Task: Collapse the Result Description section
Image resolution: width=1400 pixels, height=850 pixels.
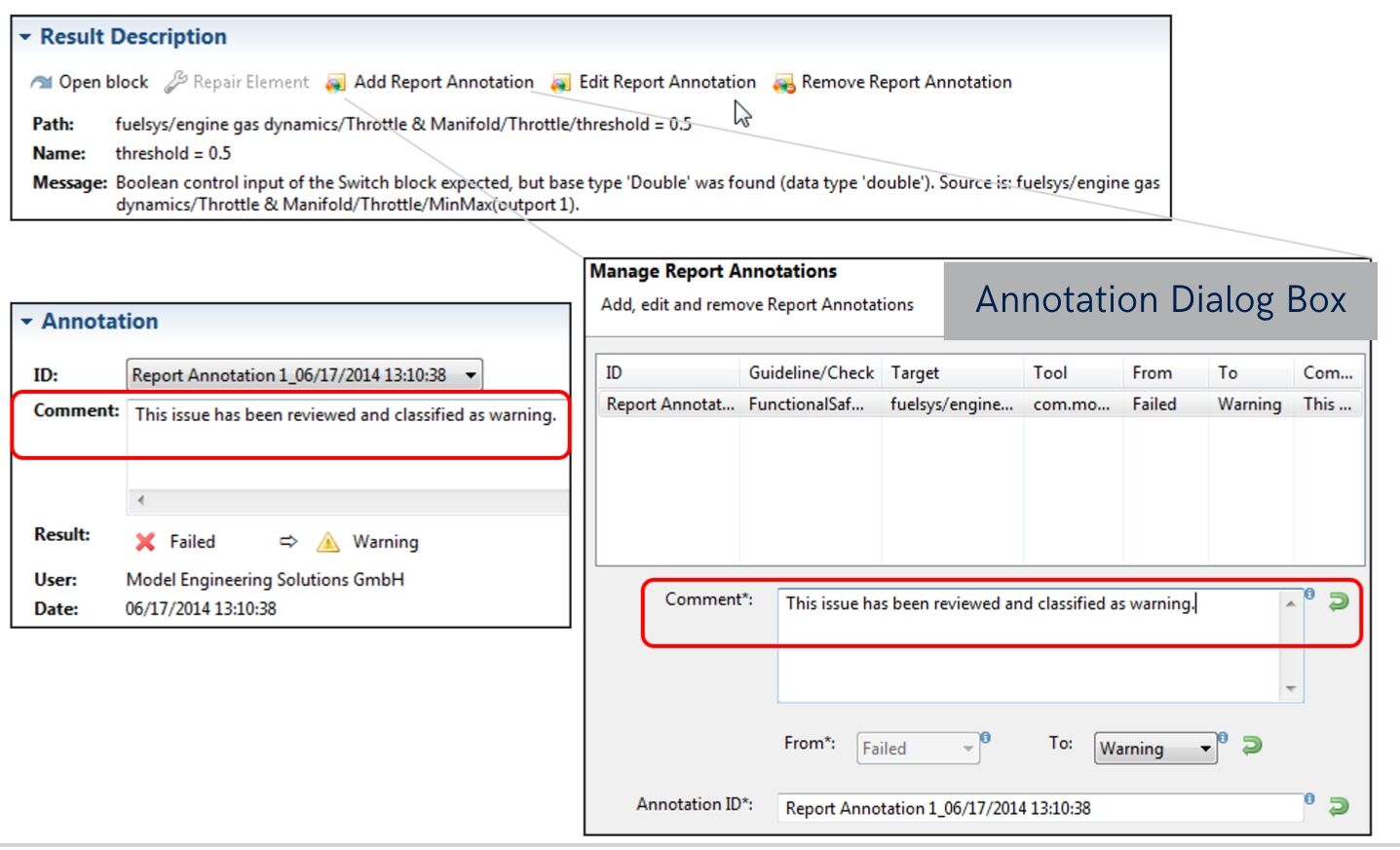Action: coord(25,37)
